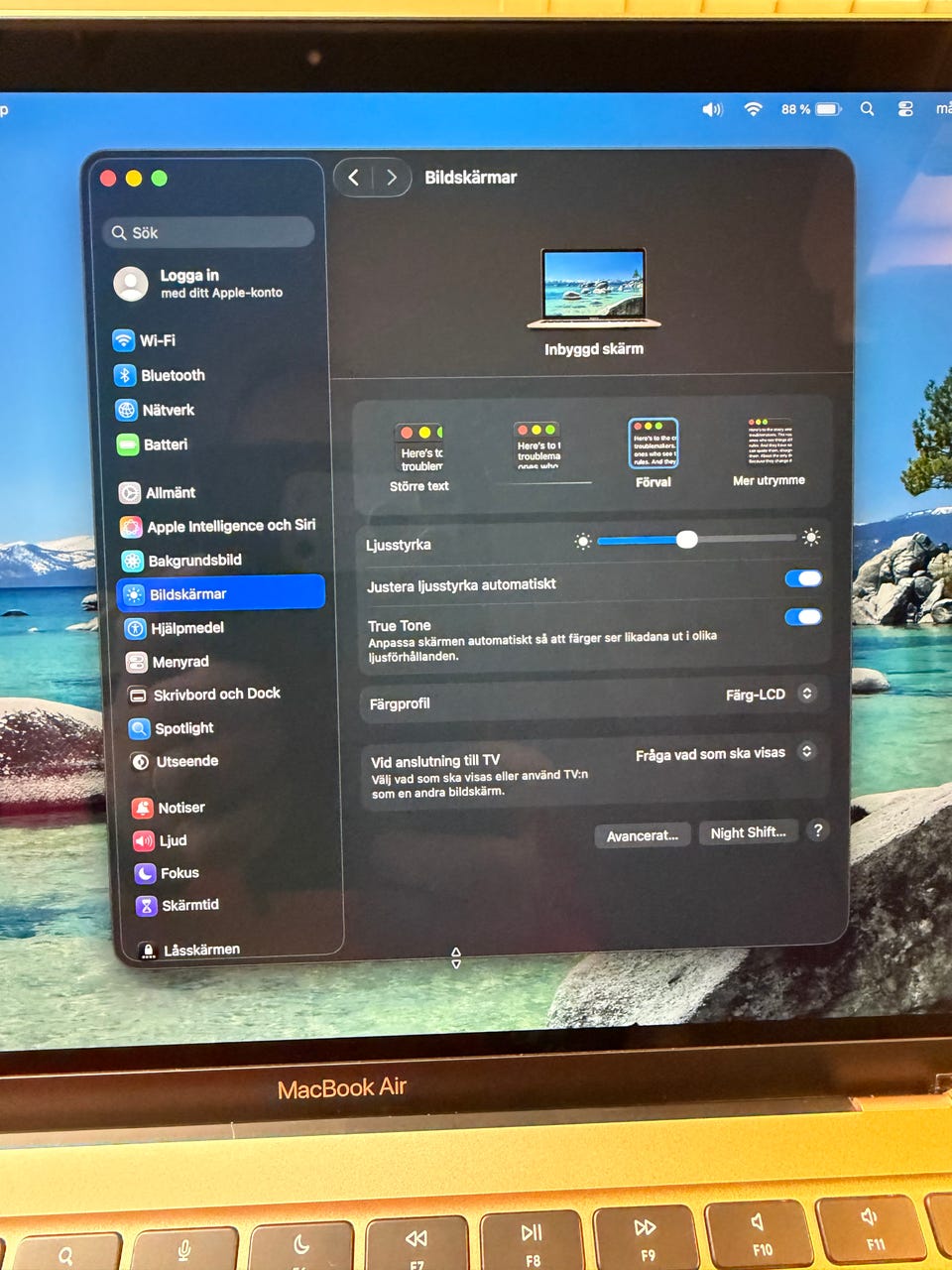This screenshot has width=952, height=1270.
Task: Click the battery icon in menu bar
Action: click(x=829, y=109)
